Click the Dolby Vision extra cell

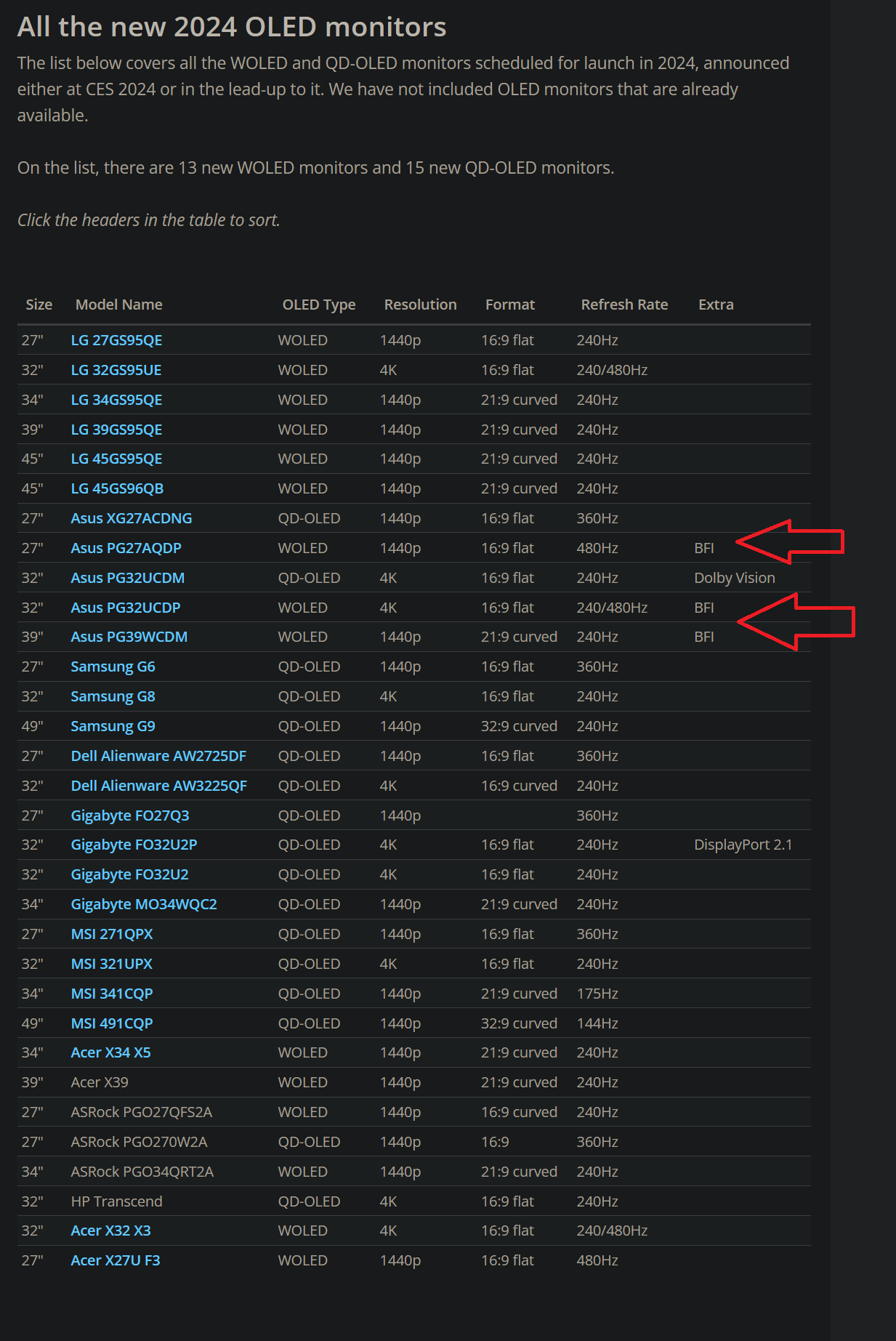click(x=735, y=578)
